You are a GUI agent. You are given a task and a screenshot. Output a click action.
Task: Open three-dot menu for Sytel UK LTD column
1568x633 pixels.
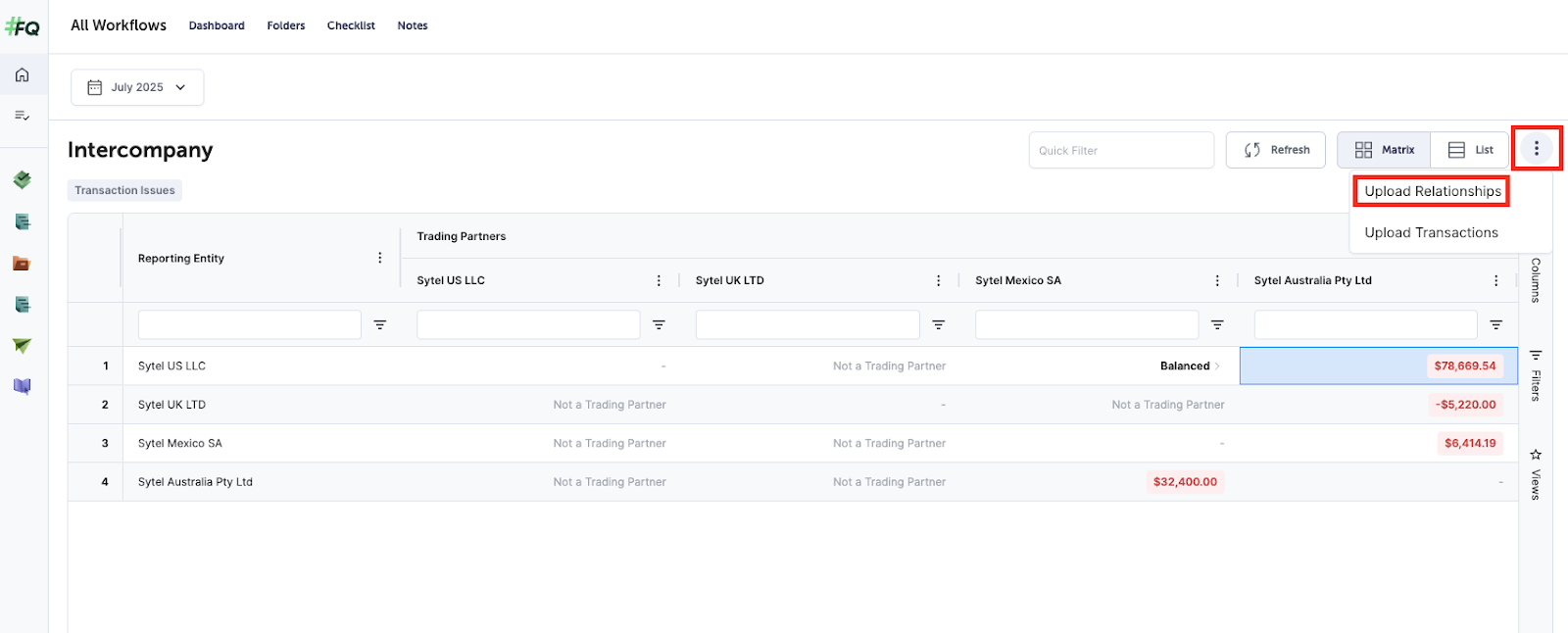938,281
